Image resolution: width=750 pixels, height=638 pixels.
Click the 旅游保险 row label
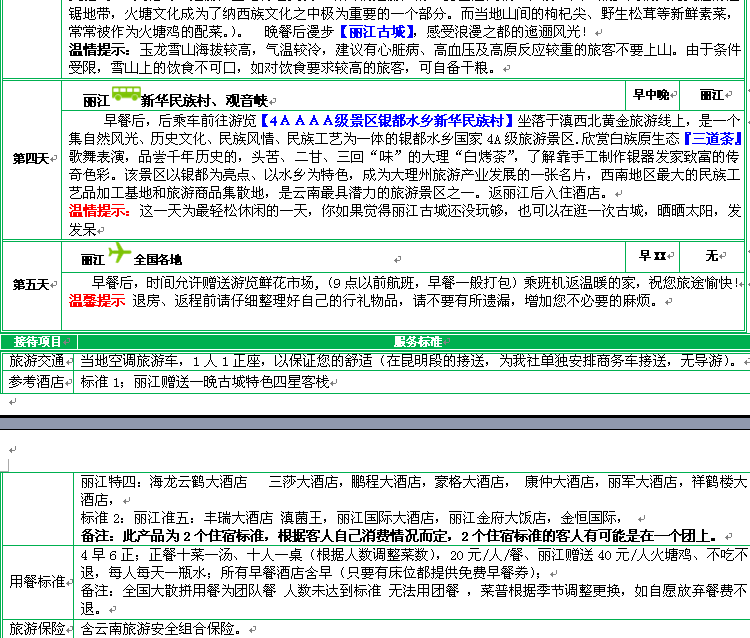click(x=37, y=630)
